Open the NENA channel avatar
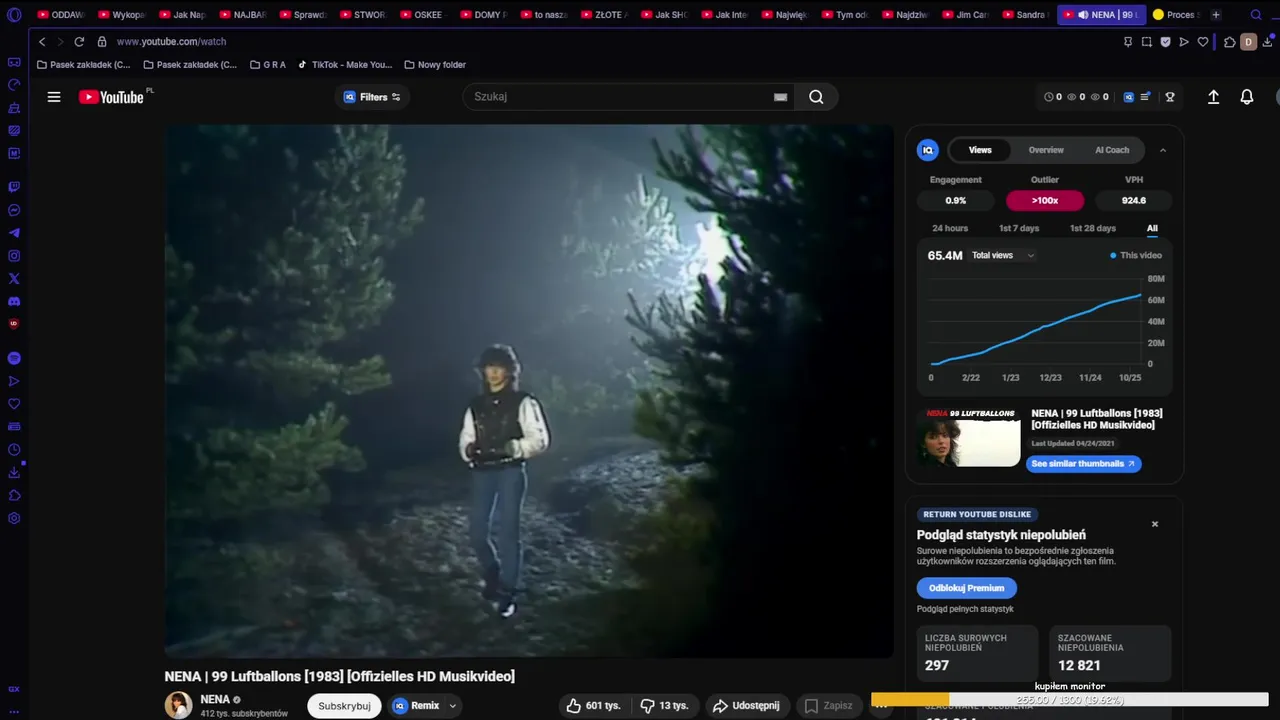The width and height of the screenshot is (1280, 720). click(179, 705)
